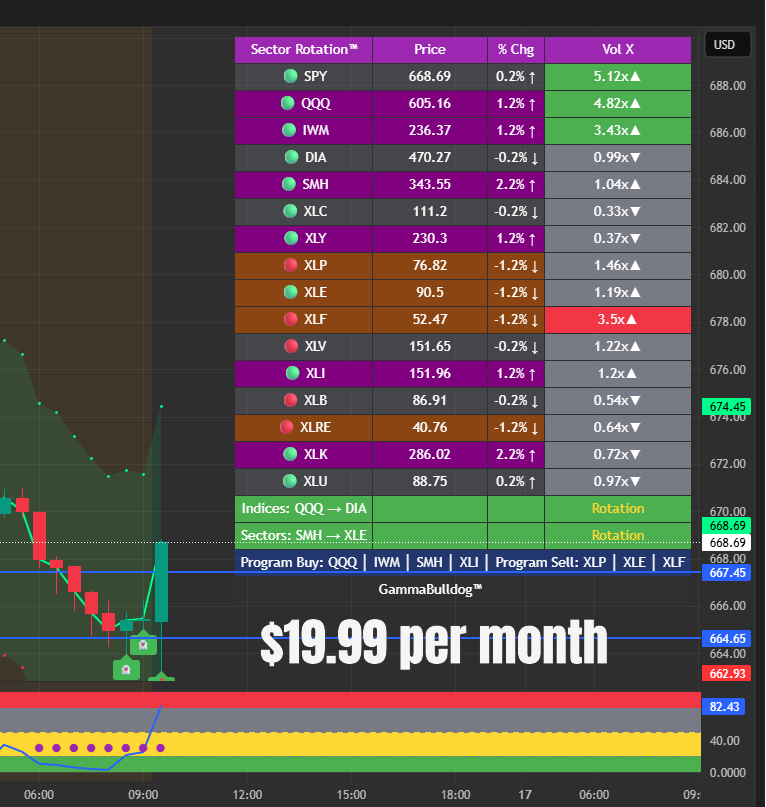Click the upper ghost signal marker on chart
766x807 pixels.
point(143,643)
